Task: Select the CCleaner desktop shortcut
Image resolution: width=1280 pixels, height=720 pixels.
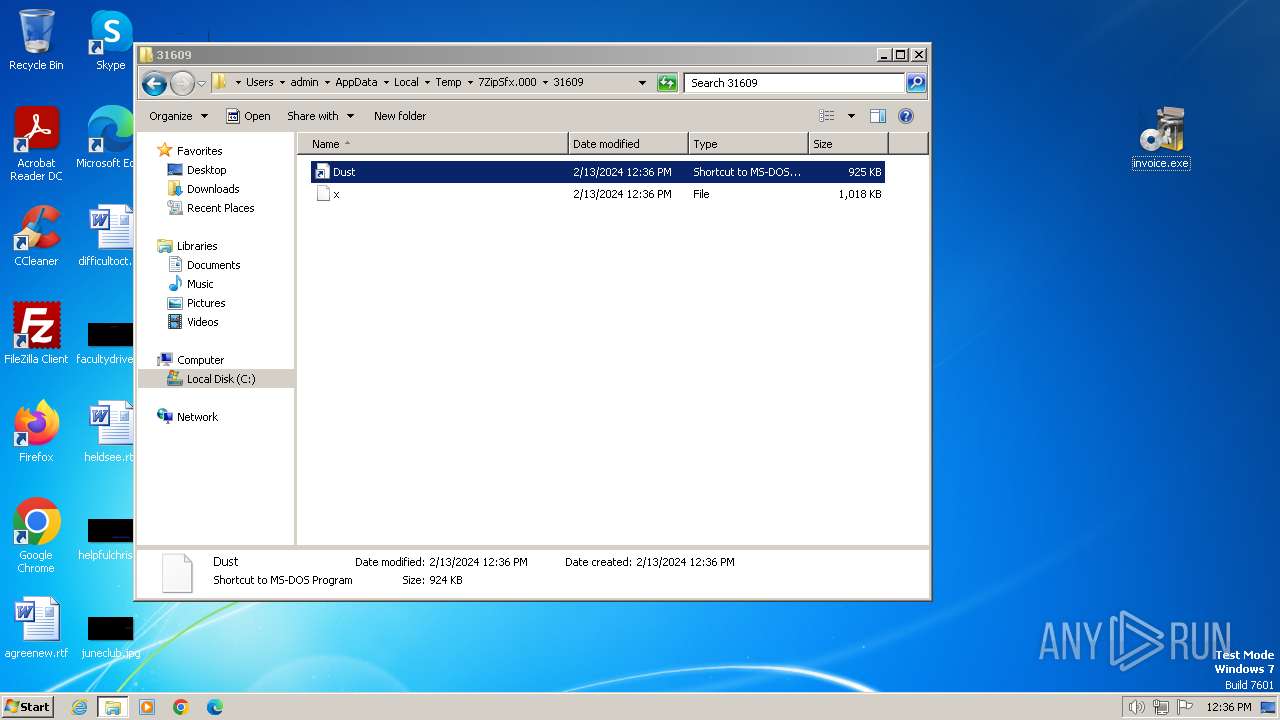Action: (36, 236)
